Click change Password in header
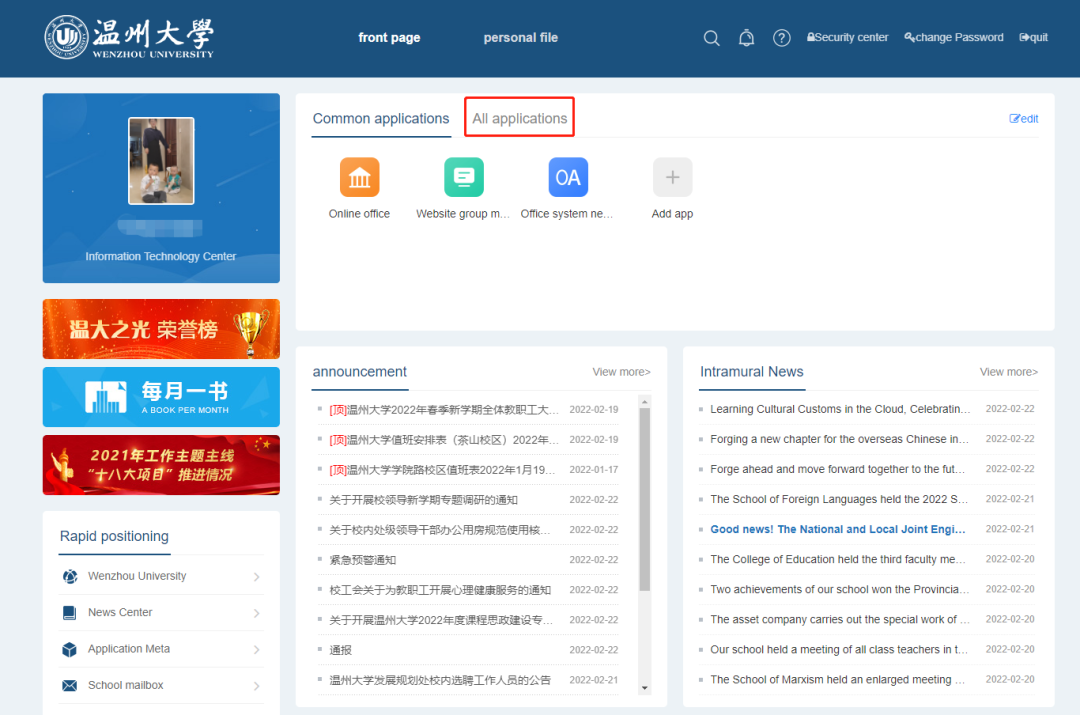 pyautogui.click(x=954, y=37)
